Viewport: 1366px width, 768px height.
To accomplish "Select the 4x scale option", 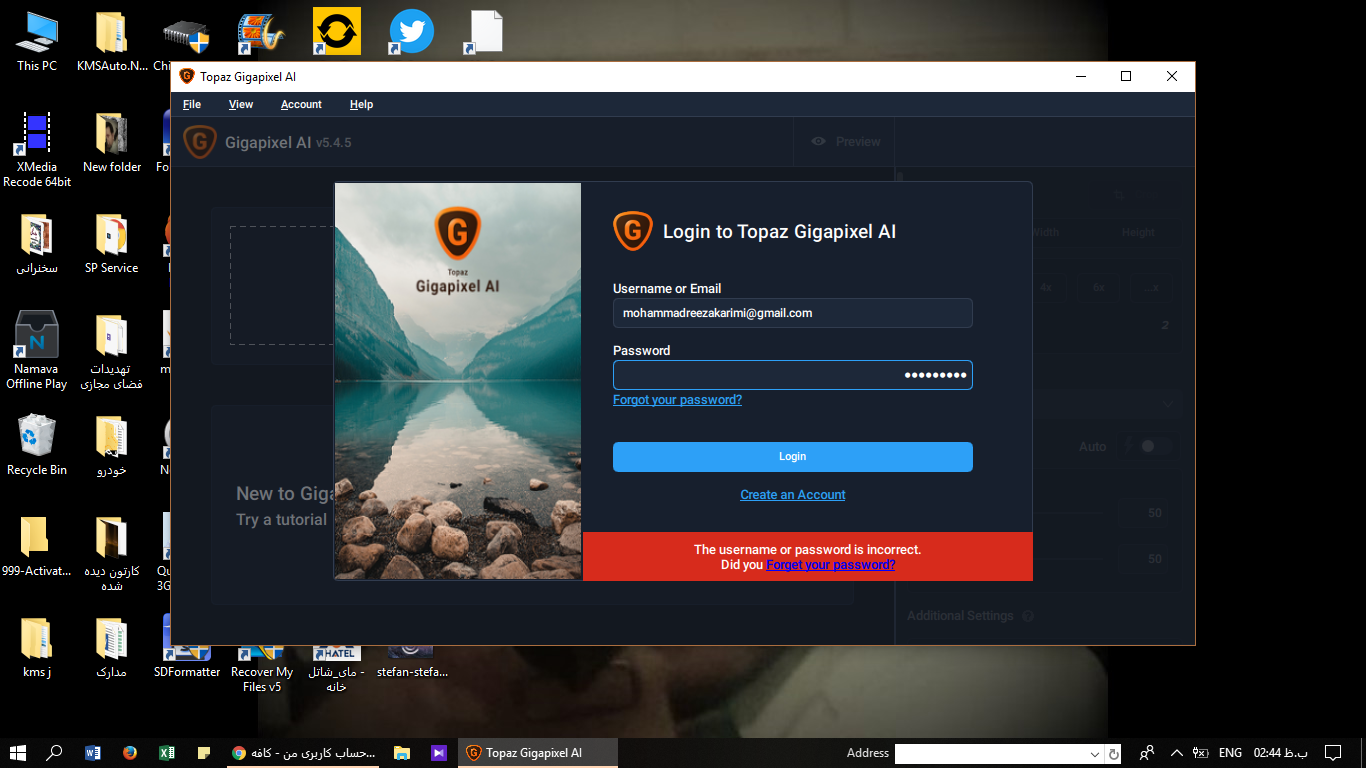I will point(1045,287).
